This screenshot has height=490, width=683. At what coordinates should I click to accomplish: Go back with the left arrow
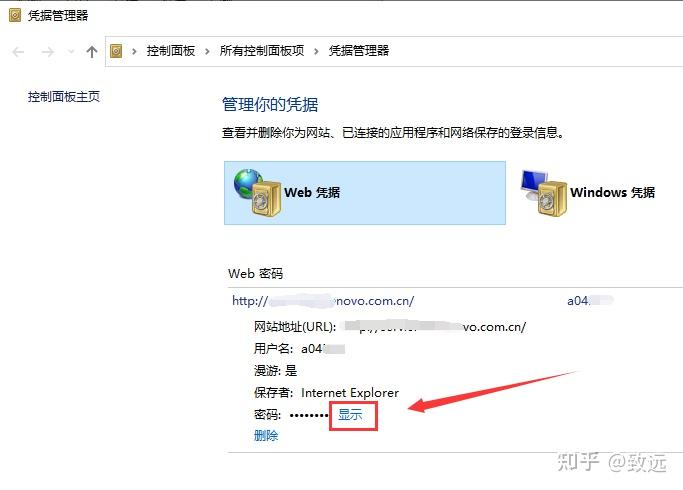pyautogui.click(x=18, y=52)
